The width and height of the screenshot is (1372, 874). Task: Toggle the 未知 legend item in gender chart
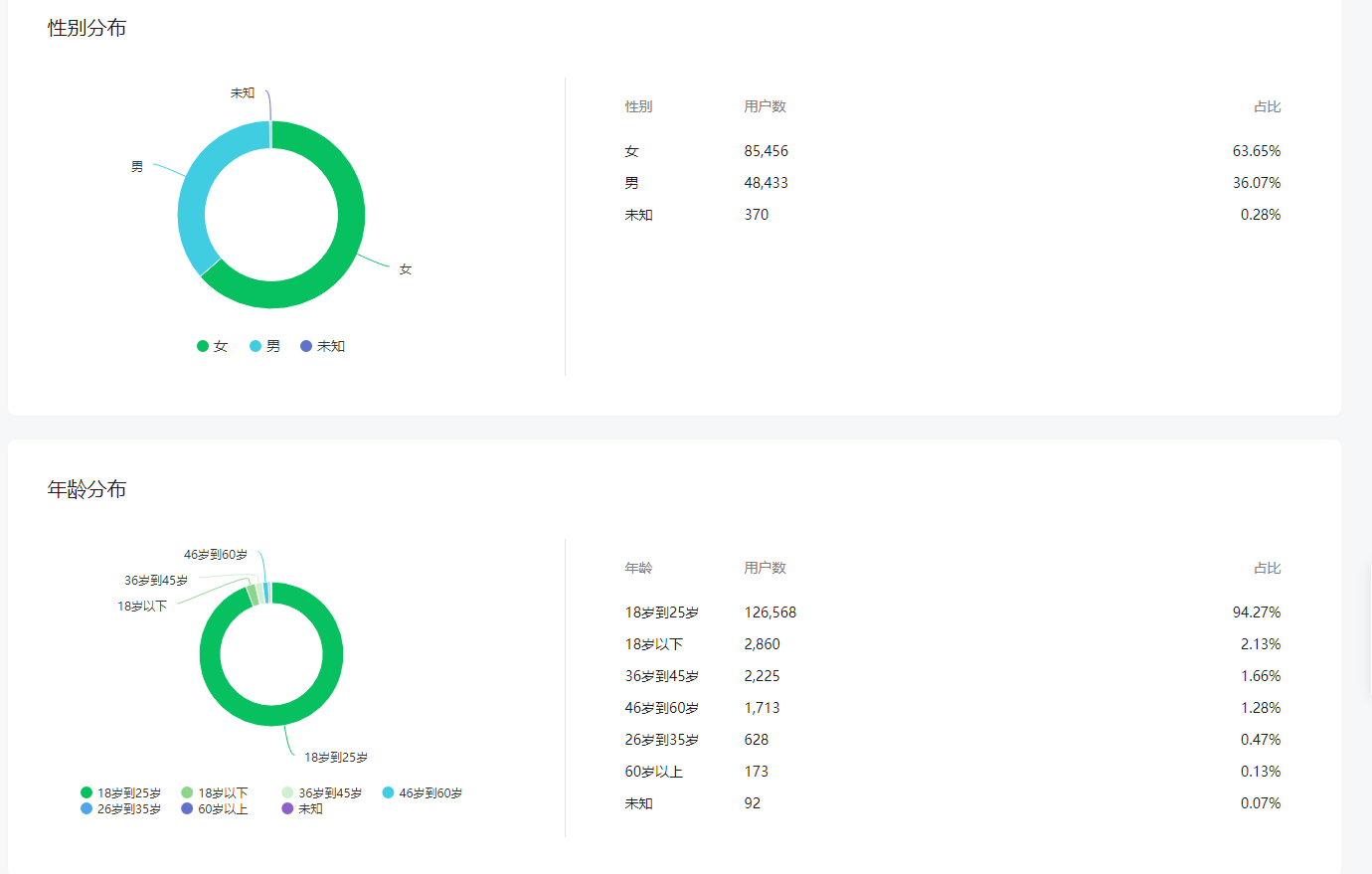point(322,346)
